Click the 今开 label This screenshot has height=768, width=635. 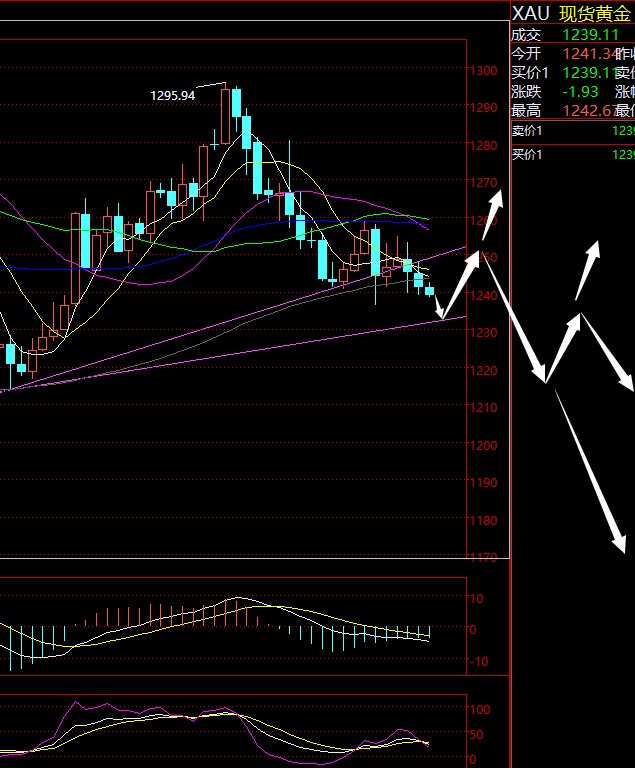point(526,53)
